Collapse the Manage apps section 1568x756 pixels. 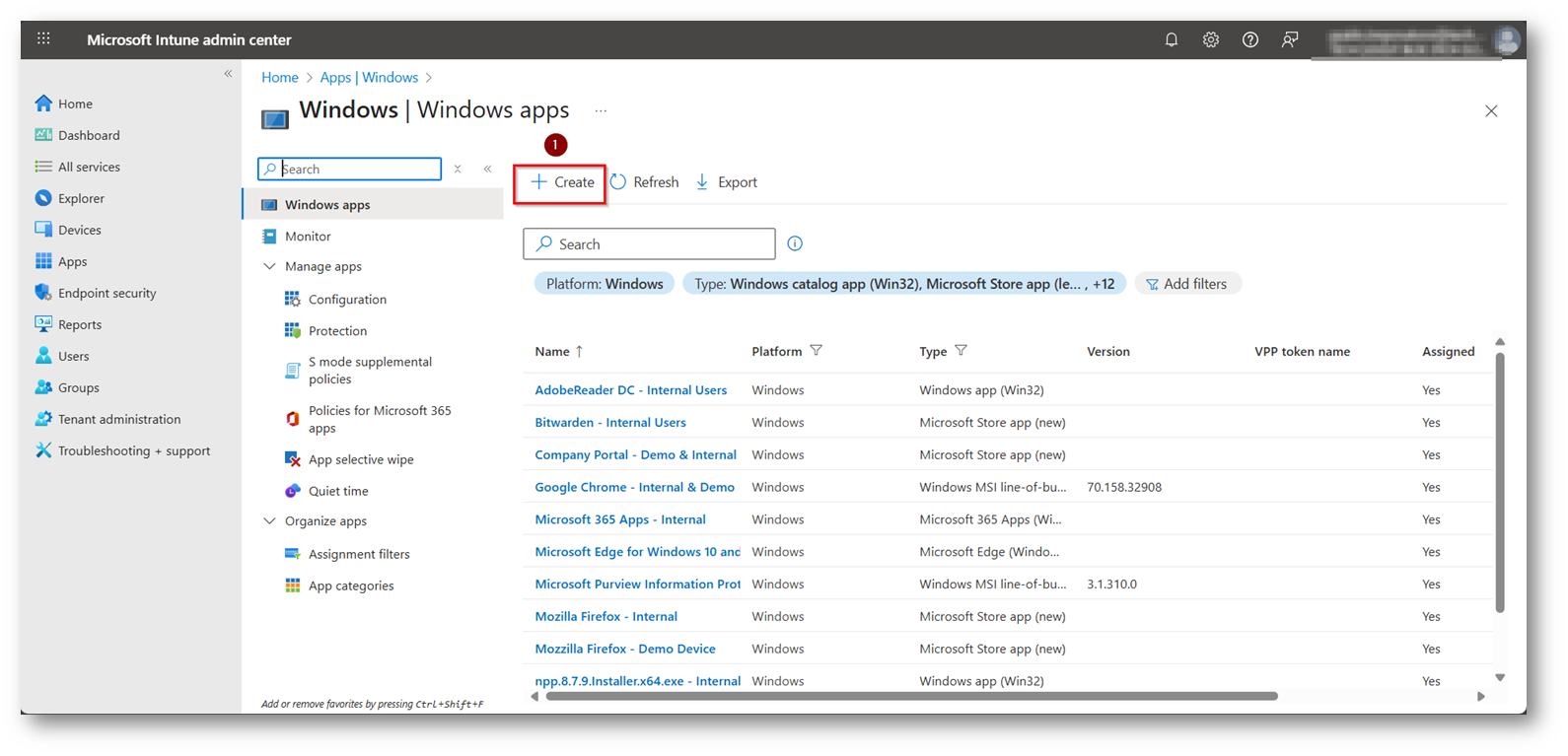(x=269, y=266)
